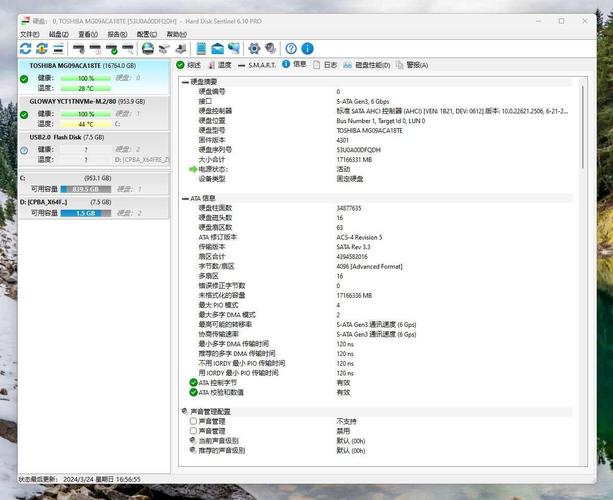Click the TOSHIBA 100 % health bar

click(86, 79)
